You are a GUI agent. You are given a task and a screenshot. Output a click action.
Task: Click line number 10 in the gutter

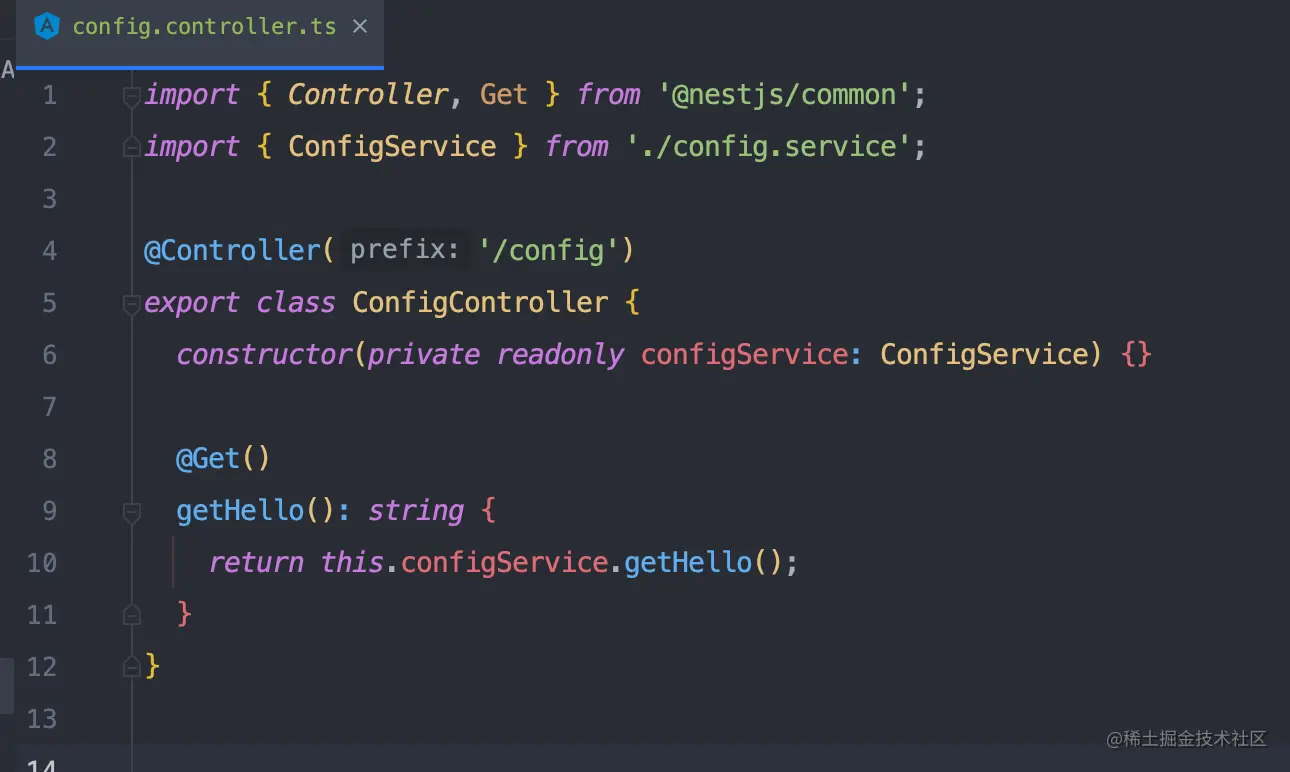coord(41,563)
